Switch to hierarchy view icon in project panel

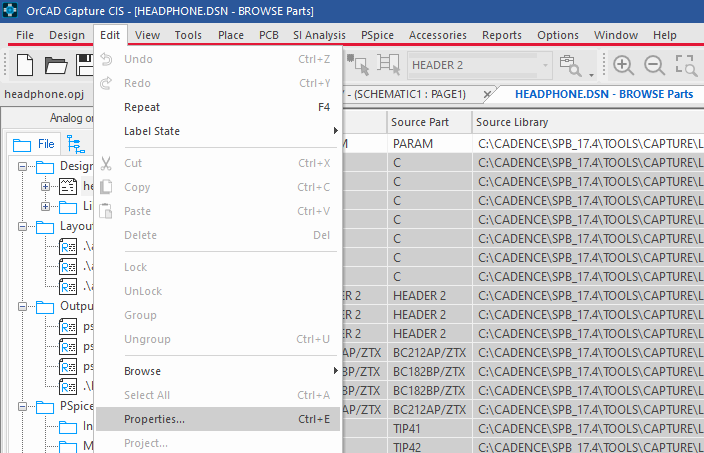(x=75, y=144)
